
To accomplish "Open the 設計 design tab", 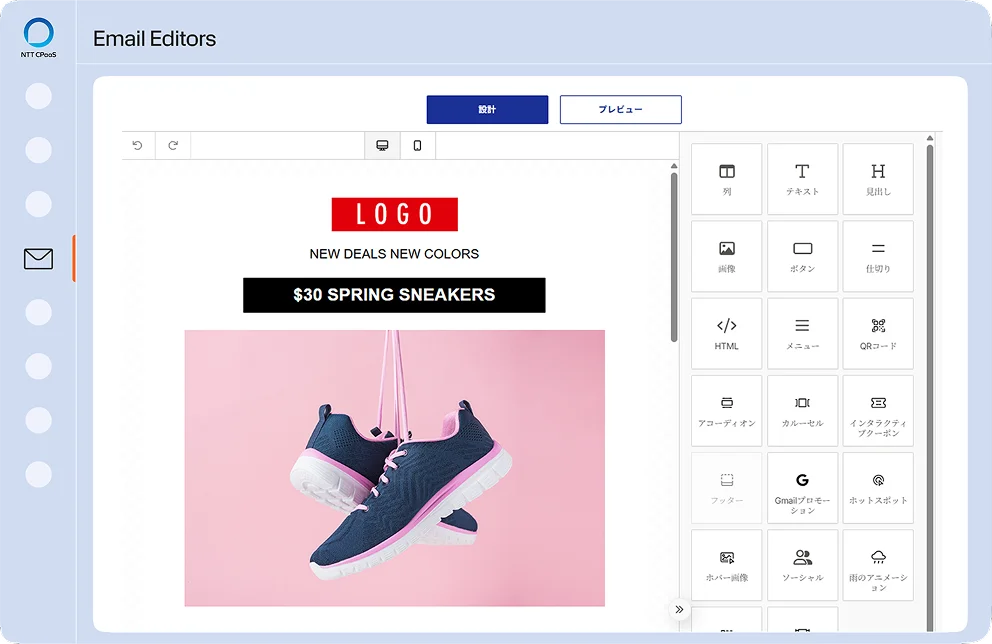I will click(487, 109).
